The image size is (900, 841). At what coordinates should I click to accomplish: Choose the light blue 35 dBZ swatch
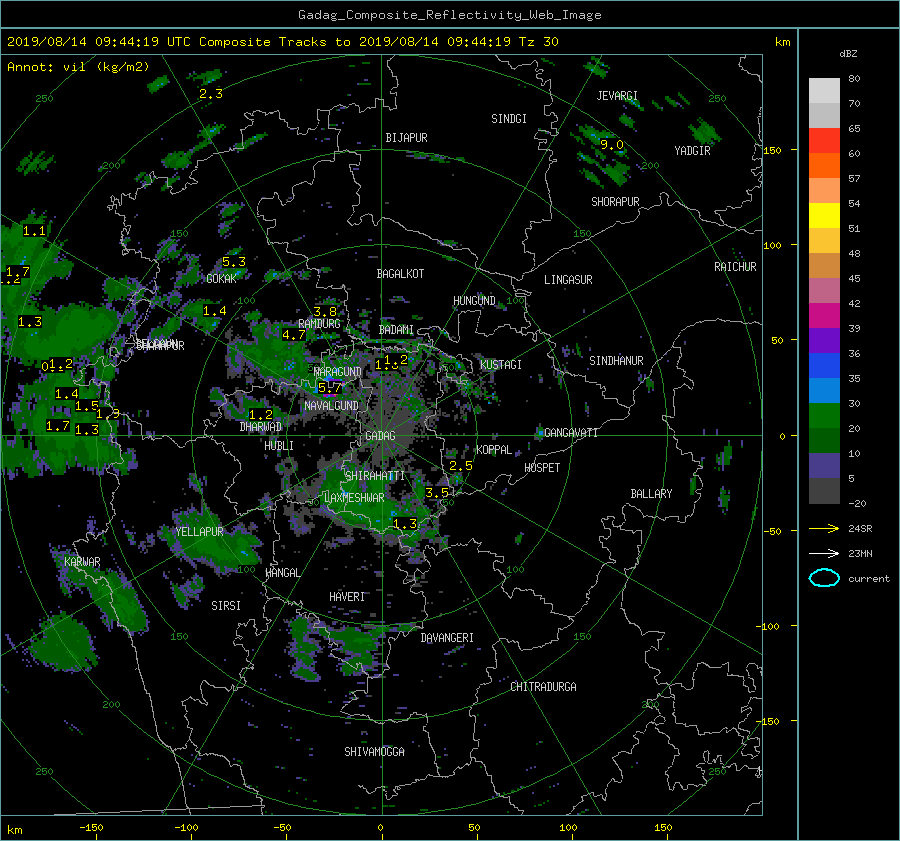(824, 391)
